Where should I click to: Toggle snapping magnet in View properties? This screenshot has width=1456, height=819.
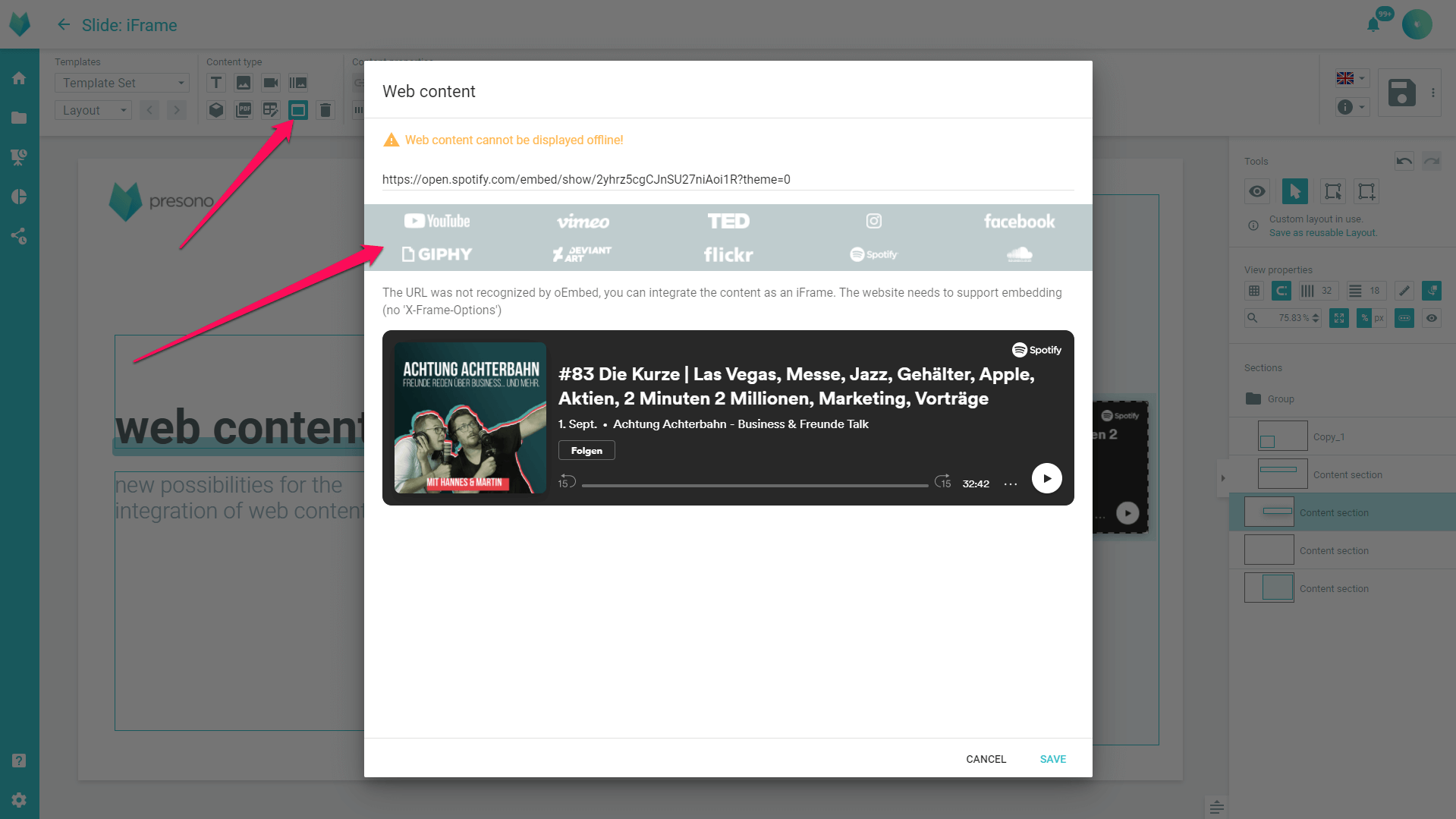pyautogui.click(x=1281, y=291)
